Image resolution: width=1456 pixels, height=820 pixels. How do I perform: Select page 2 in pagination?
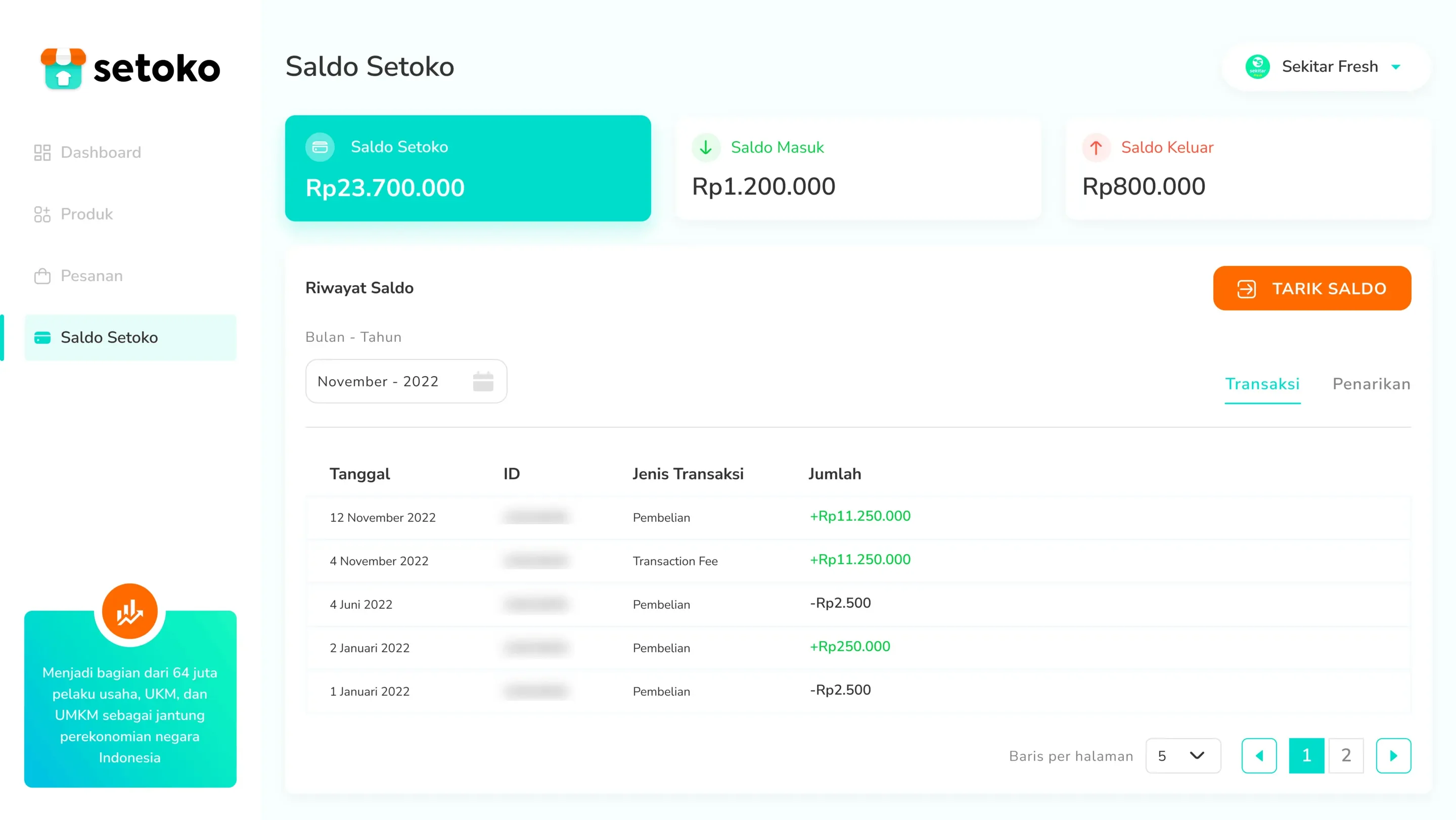(x=1346, y=756)
